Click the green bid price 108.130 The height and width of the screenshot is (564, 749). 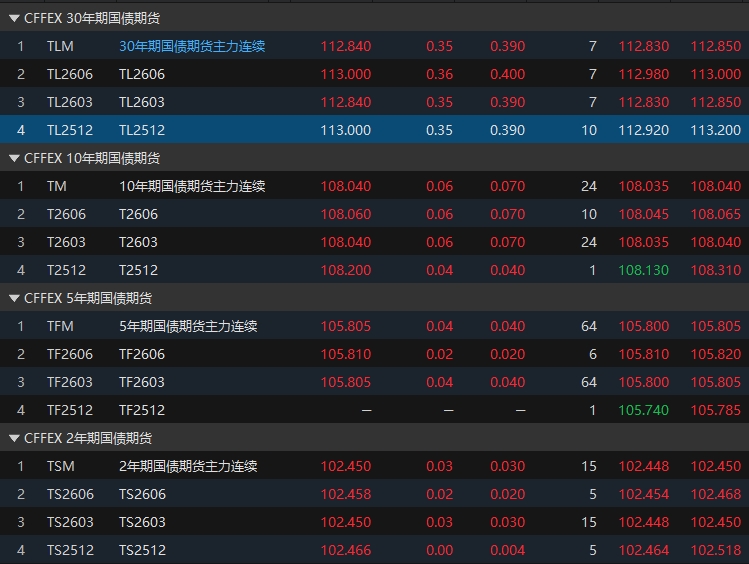644,270
